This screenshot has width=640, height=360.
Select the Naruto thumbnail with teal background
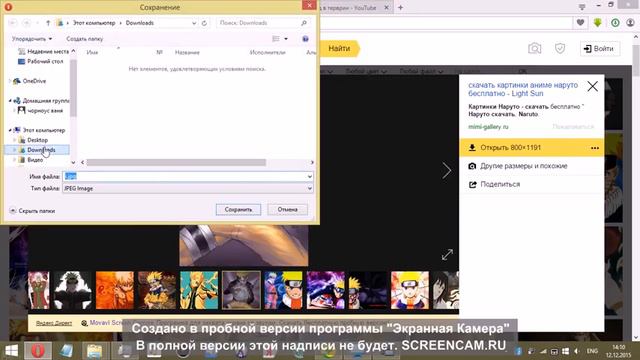199,290
